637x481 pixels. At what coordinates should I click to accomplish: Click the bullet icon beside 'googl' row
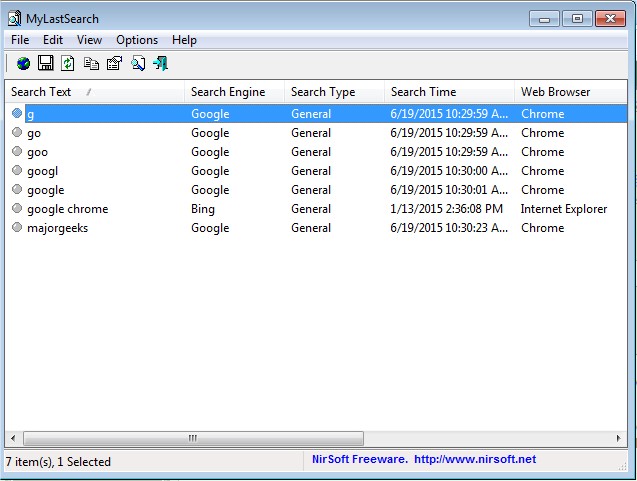click(x=17, y=170)
